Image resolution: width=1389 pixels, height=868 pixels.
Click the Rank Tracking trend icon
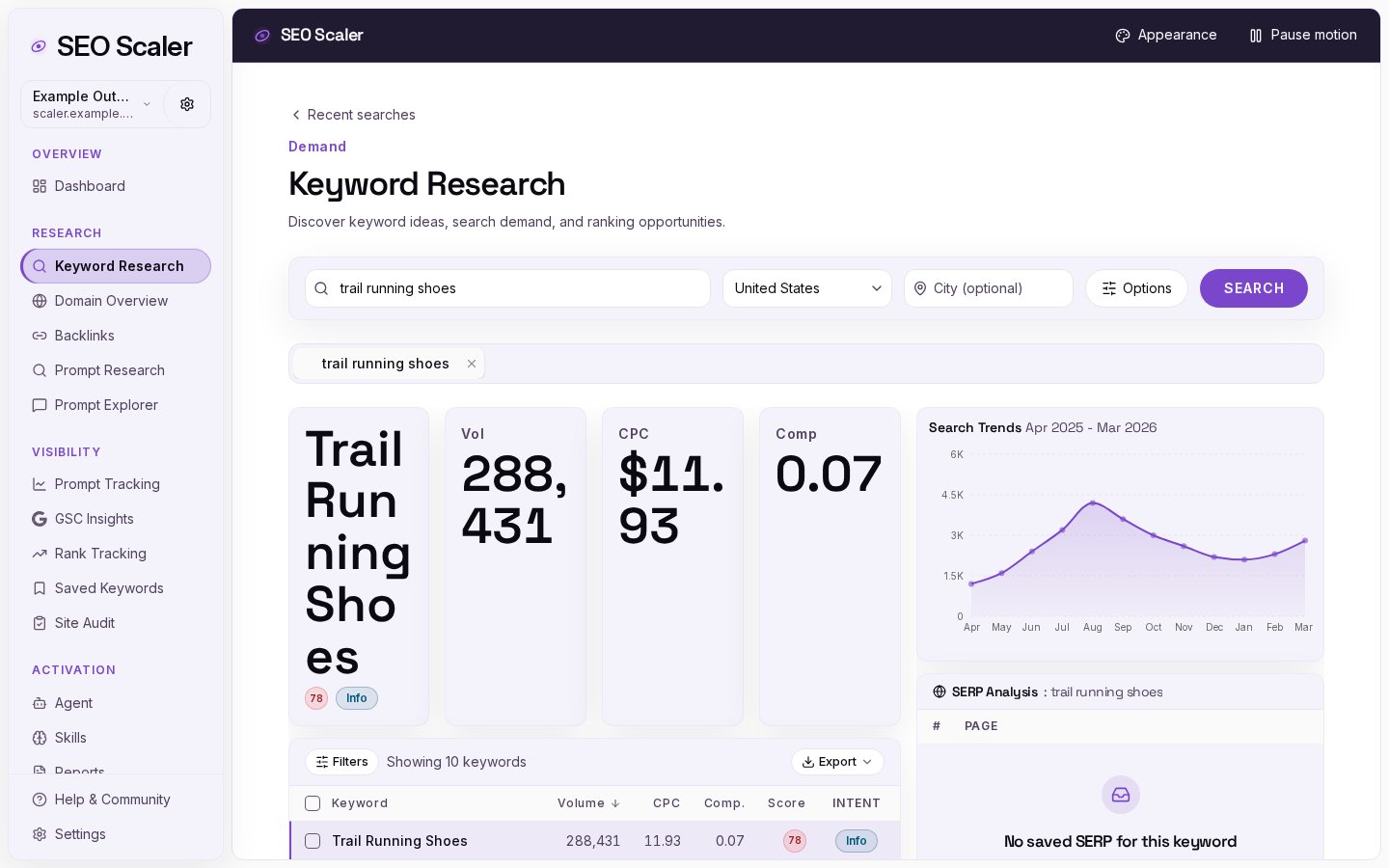click(40, 554)
